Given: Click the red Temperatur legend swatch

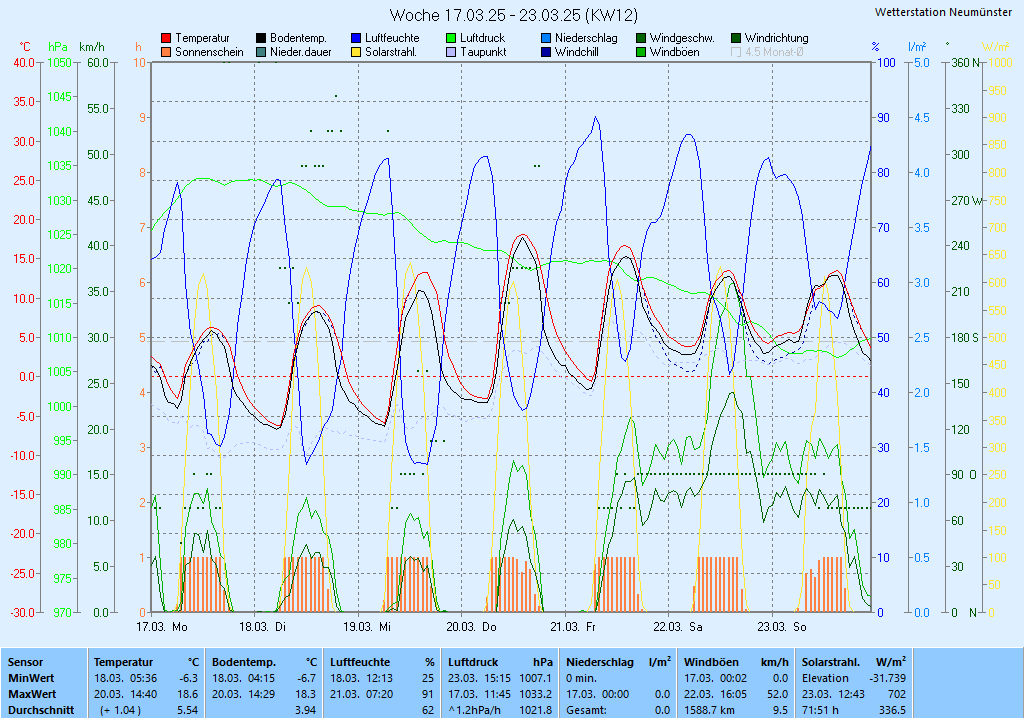Looking at the screenshot, I should 166,39.
